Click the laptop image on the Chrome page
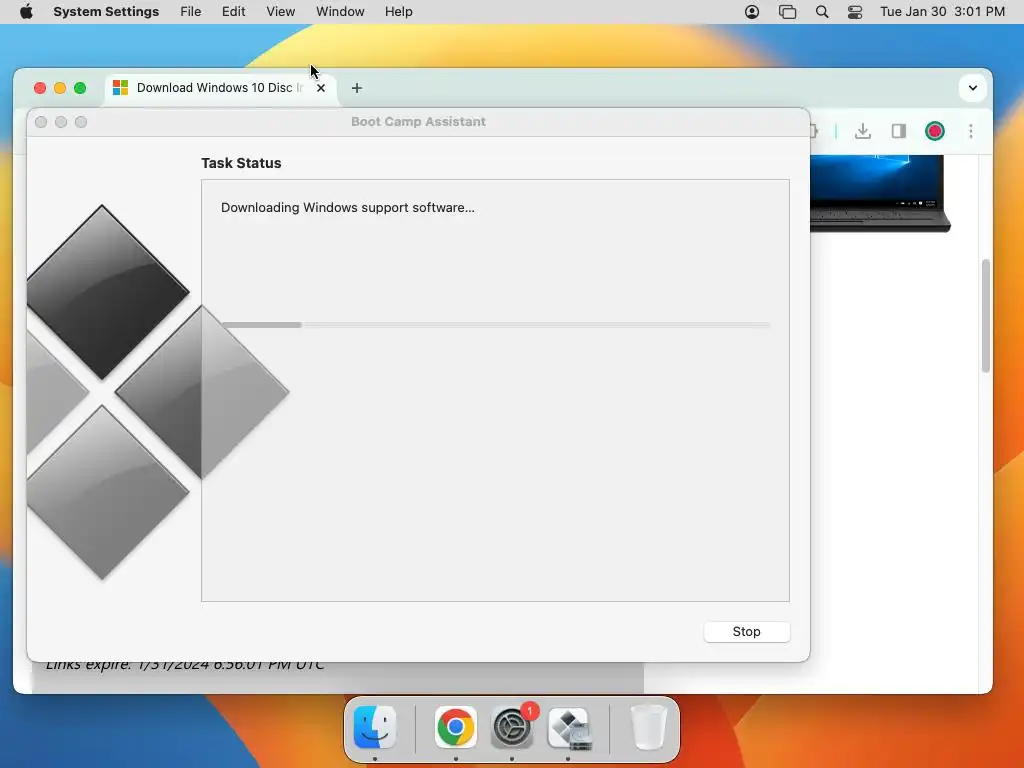Viewport: 1024px width, 768px height. pos(880,193)
